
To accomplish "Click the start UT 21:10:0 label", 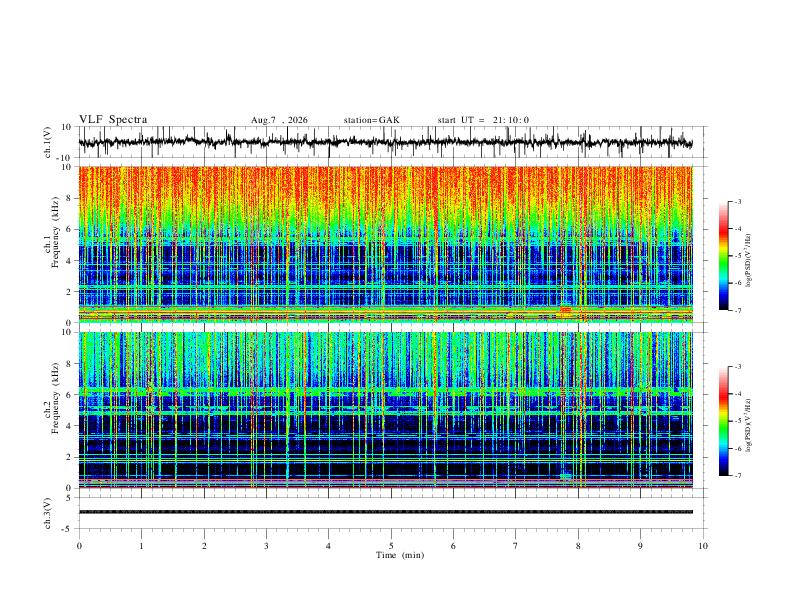I will [483, 120].
